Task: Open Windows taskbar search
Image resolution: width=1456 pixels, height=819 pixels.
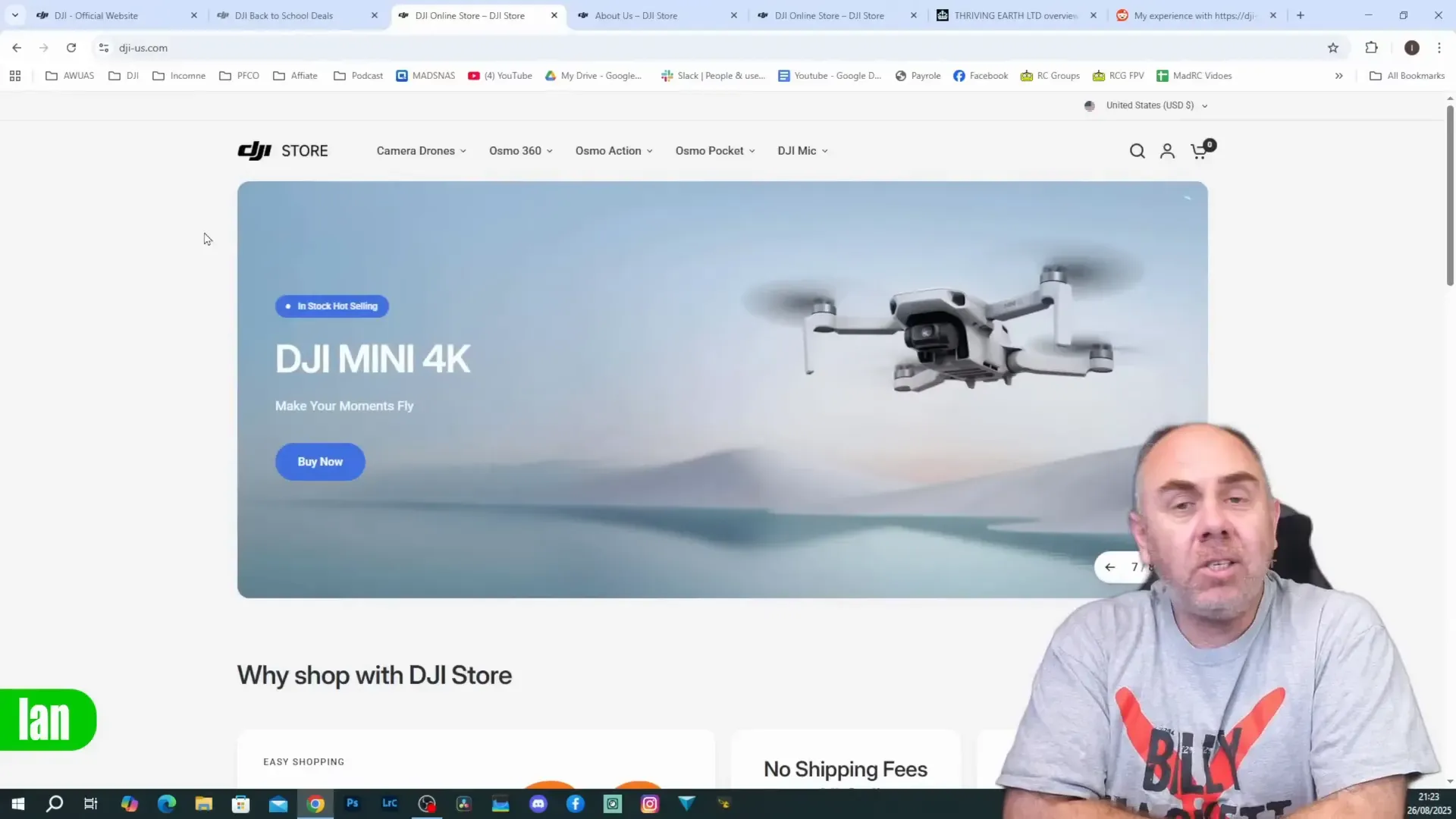Action: (55, 804)
